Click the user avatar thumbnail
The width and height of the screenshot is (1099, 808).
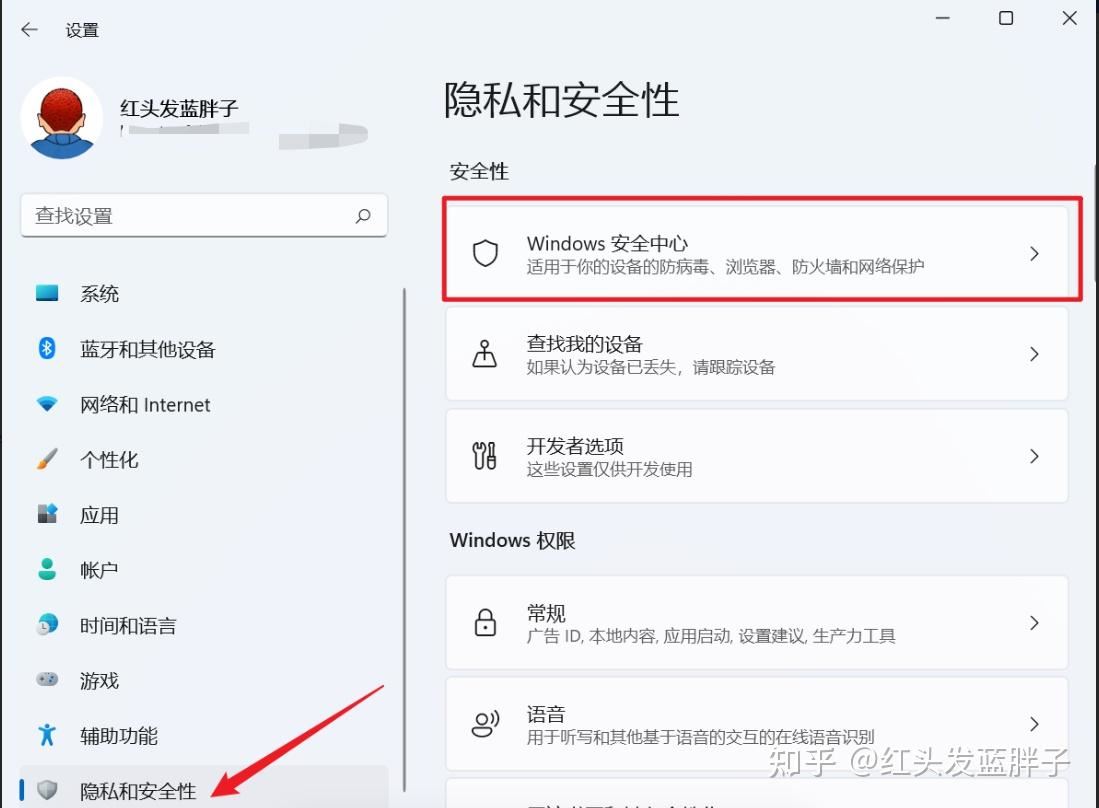click(x=62, y=115)
